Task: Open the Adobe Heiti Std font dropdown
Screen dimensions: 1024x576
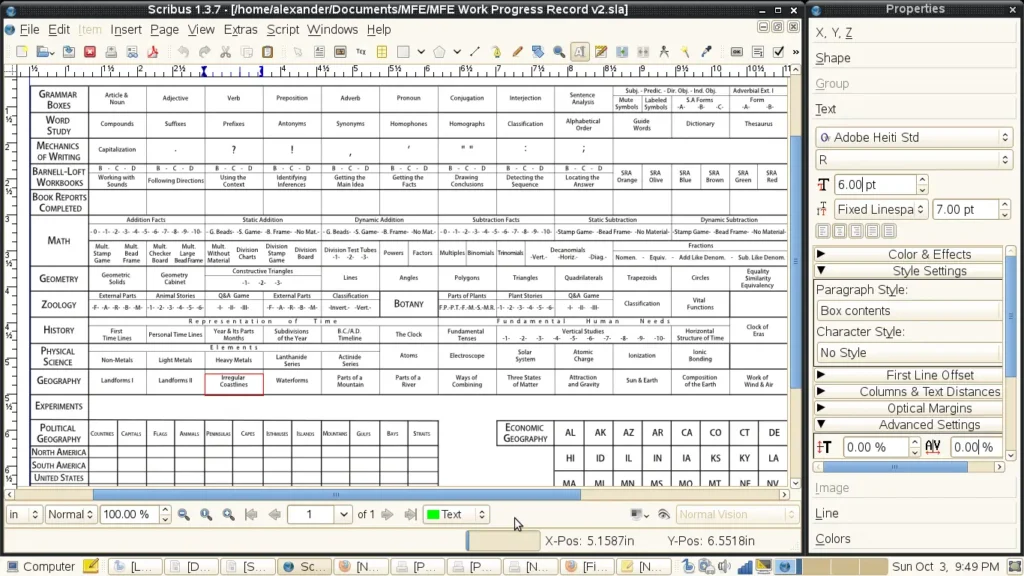Action: (913, 137)
